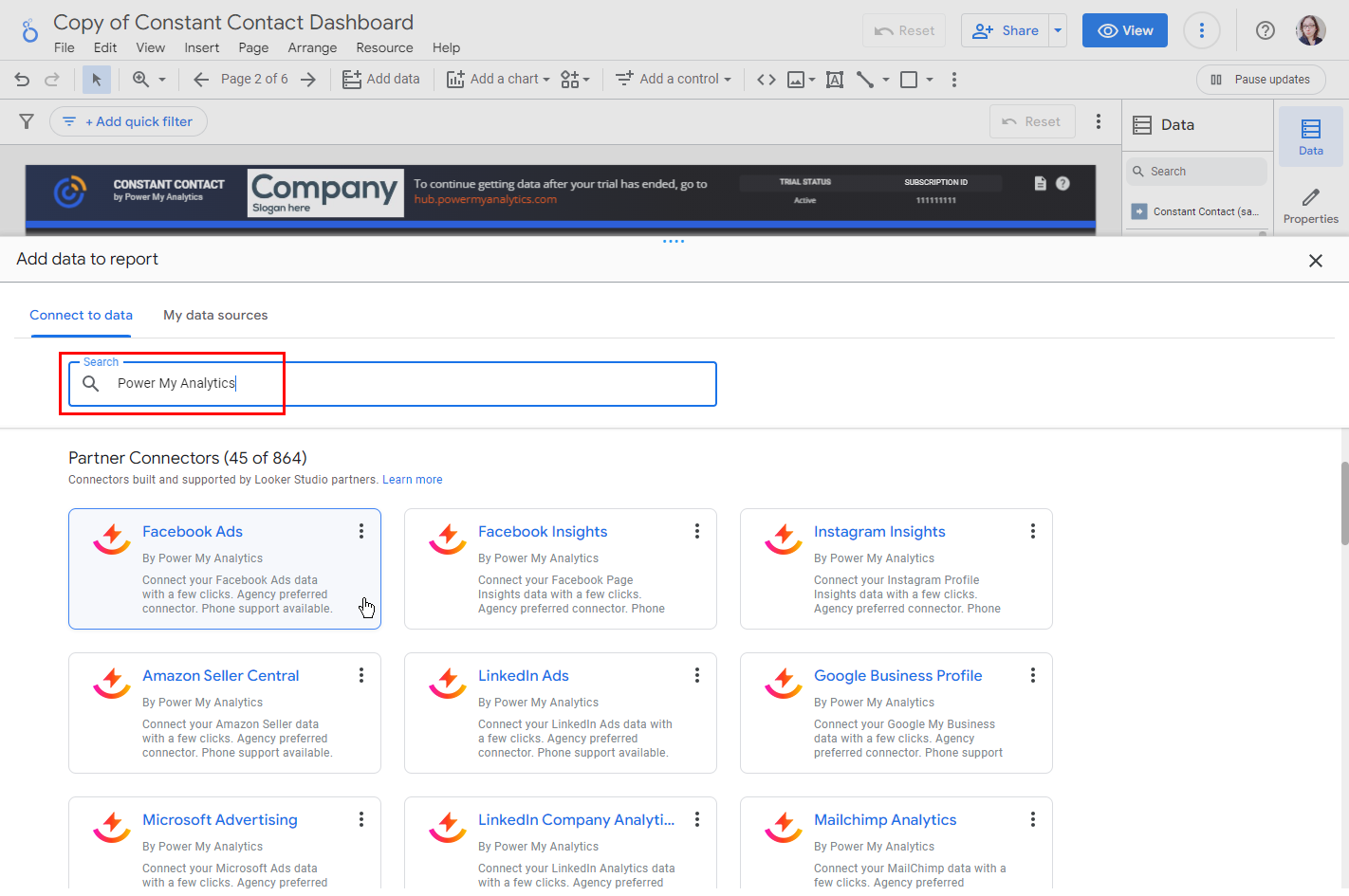1349x896 pixels.
Task: Switch to My data sources tab
Action: click(215, 316)
